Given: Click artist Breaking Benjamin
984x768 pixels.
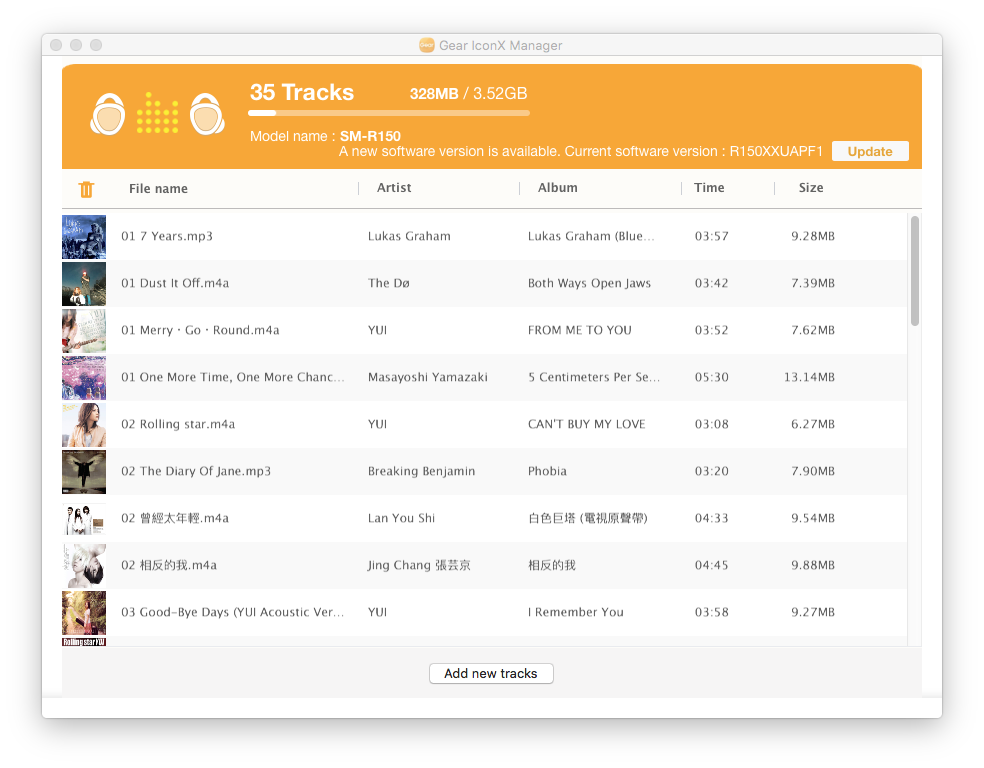Looking at the screenshot, I should pos(421,471).
